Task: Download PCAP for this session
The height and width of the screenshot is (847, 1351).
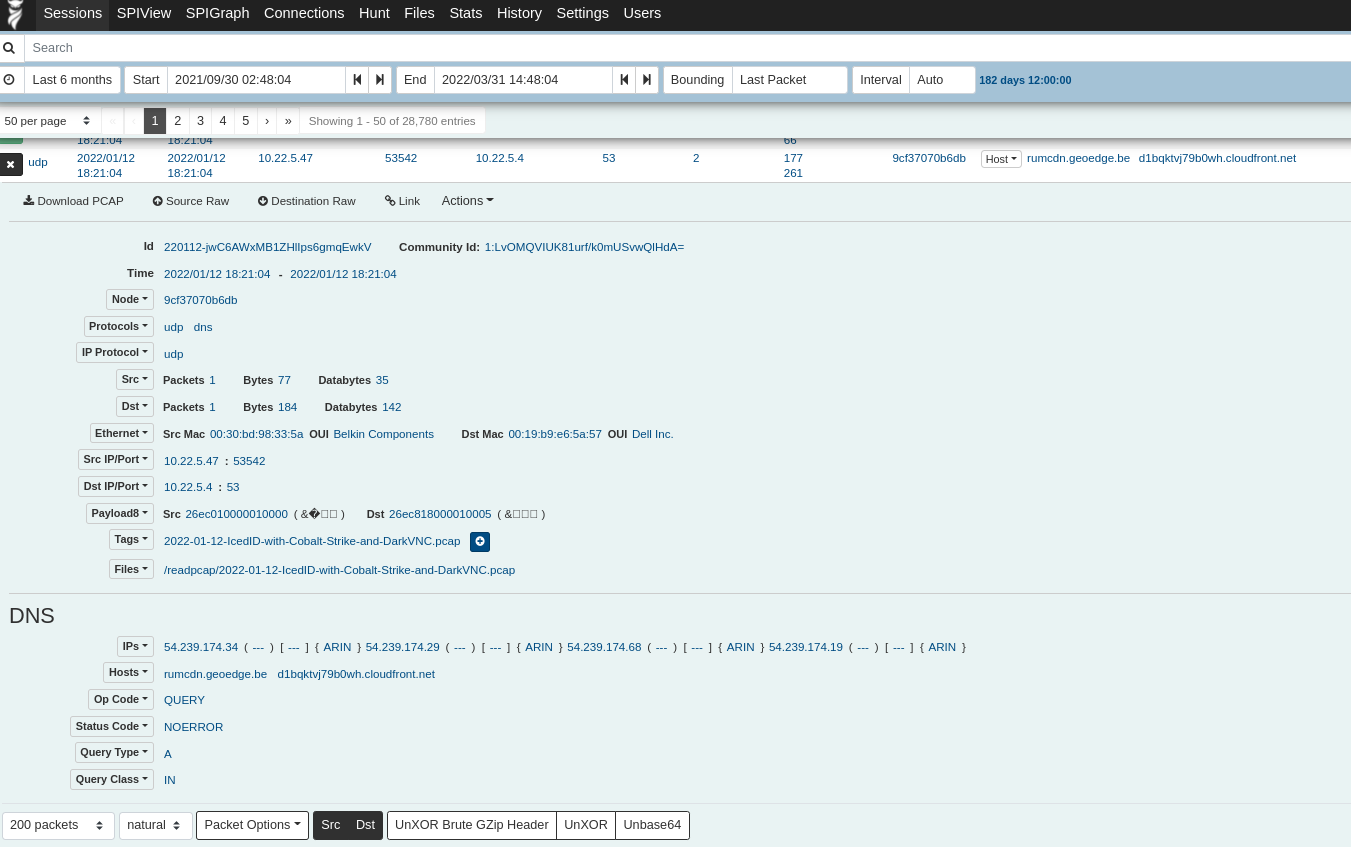Action: [x=74, y=201]
